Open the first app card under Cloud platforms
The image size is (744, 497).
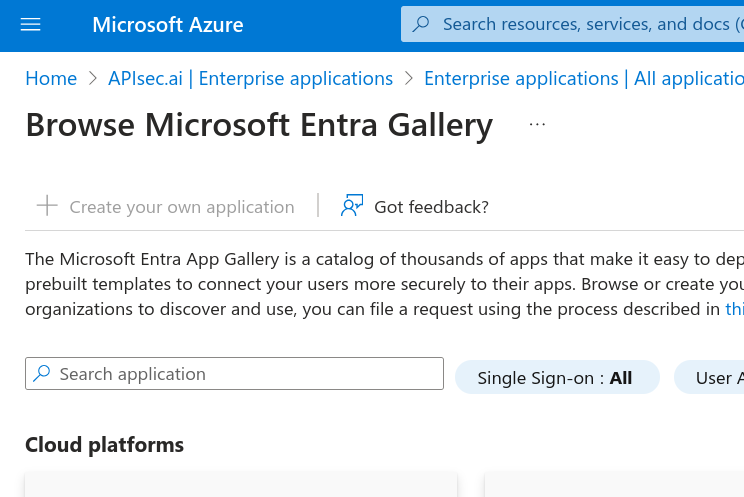pos(240,485)
